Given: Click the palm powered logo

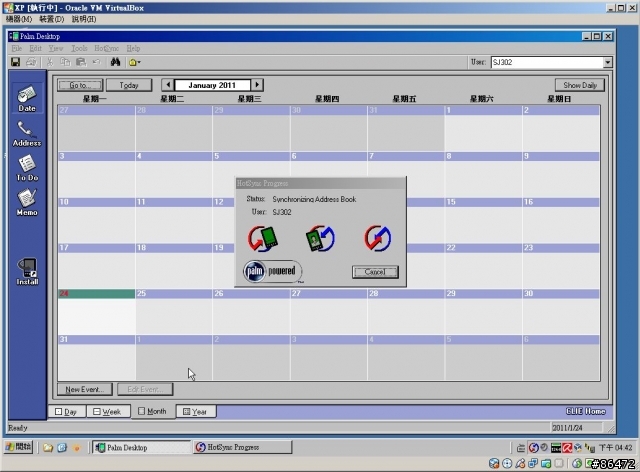Looking at the screenshot, I should (273, 272).
